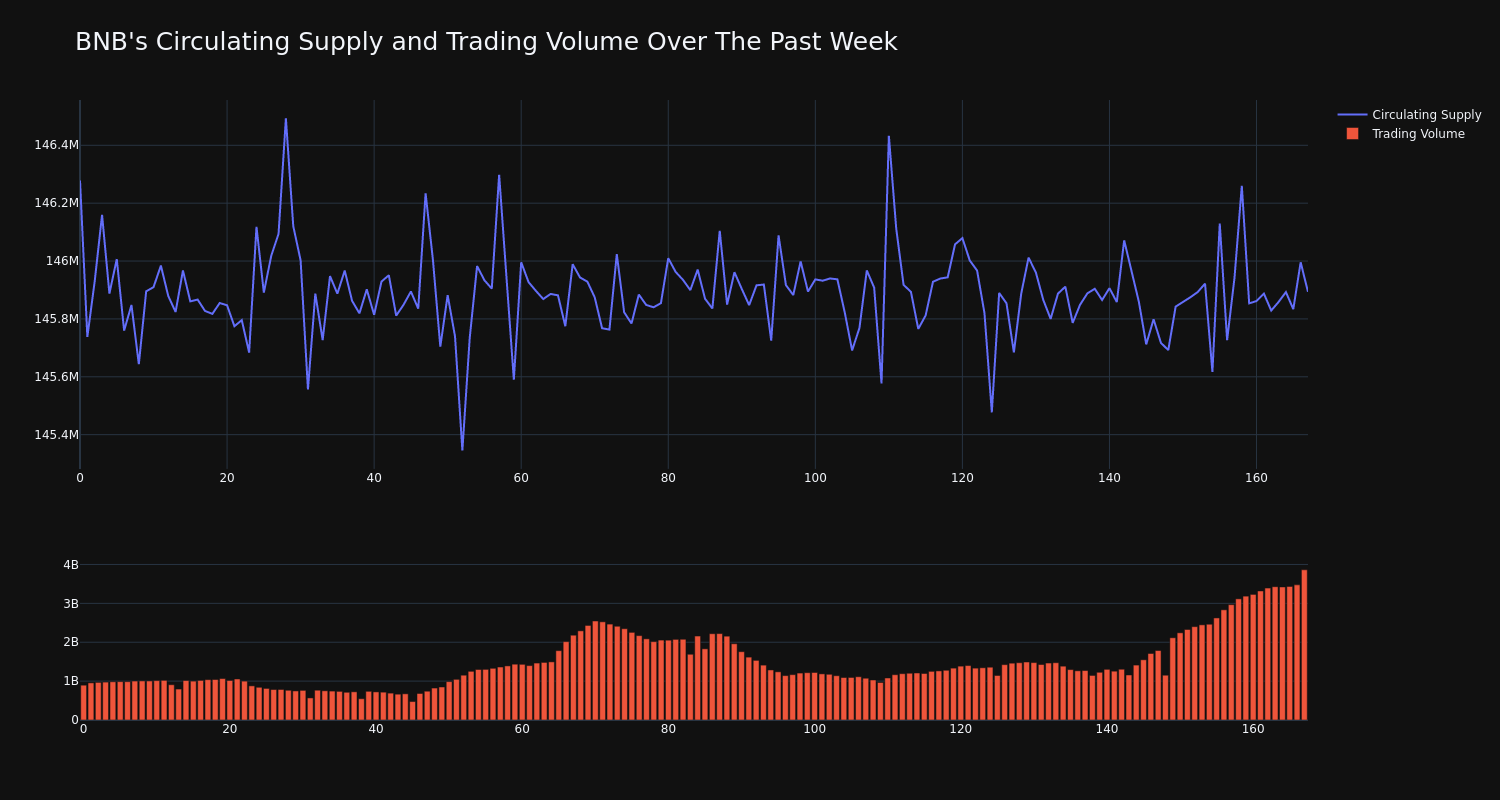Click the 146M y-axis label
The height and width of the screenshot is (800, 1500).
pyautogui.click(x=62, y=261)
